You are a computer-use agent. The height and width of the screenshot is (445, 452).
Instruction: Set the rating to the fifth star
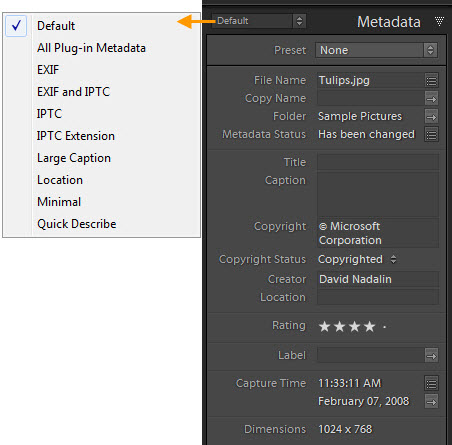click(x=384, y=327)
